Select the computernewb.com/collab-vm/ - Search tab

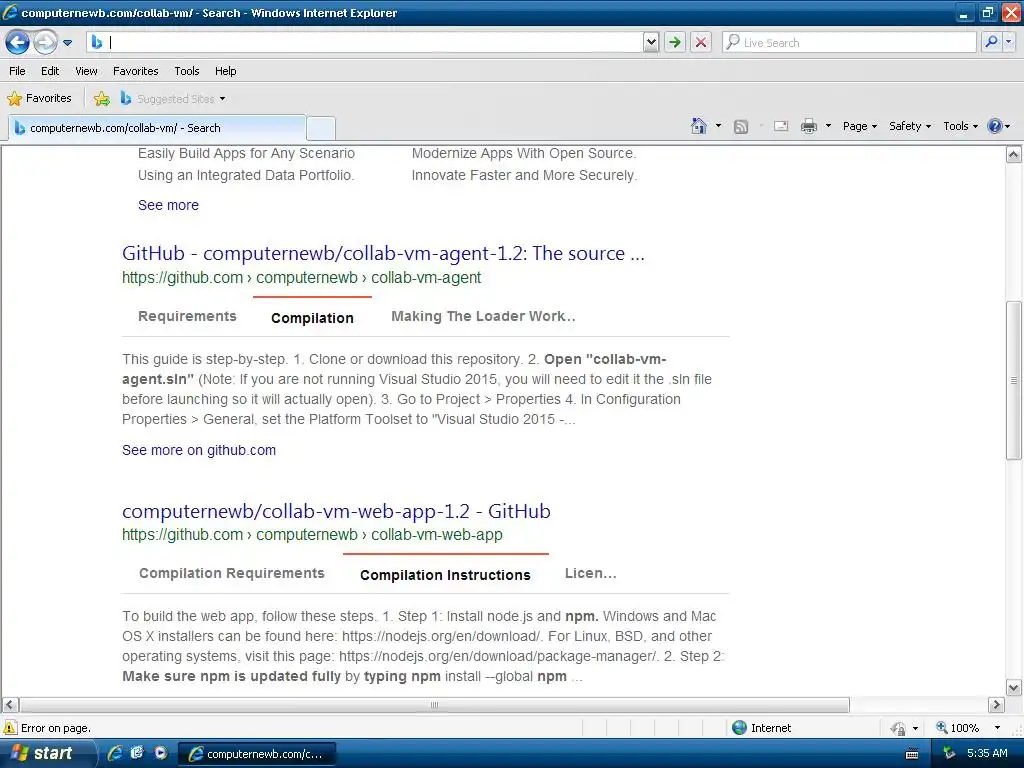(x=157, y=128)
